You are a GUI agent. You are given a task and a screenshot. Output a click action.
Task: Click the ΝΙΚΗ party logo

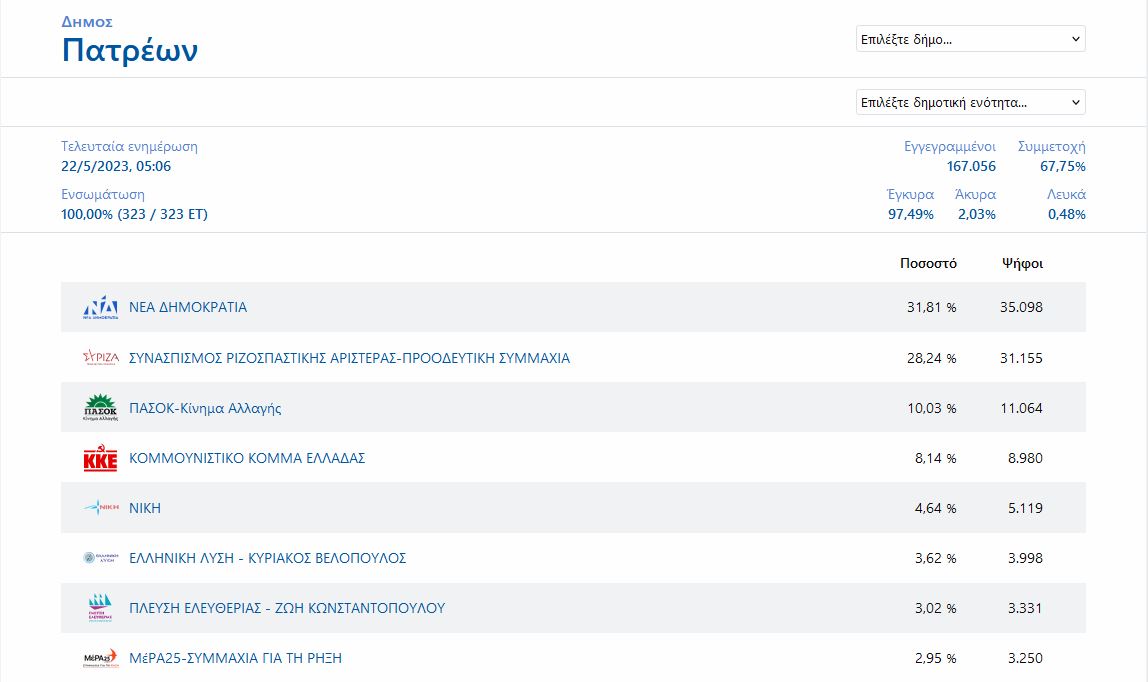pyautogui.click(x=100, y=508)
